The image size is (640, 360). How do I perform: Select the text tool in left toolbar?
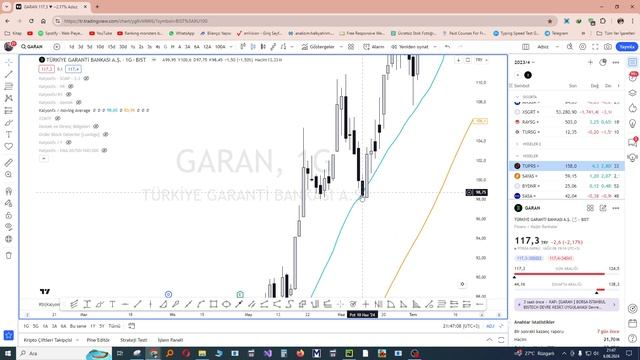coord(9,134)
